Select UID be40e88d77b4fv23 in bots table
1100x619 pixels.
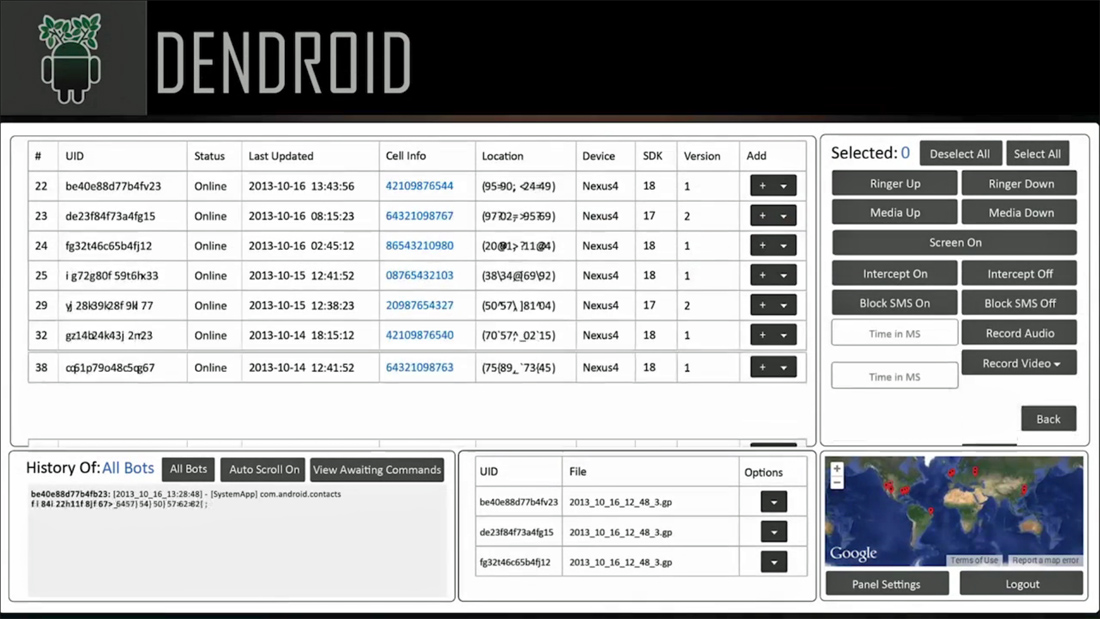113,186
